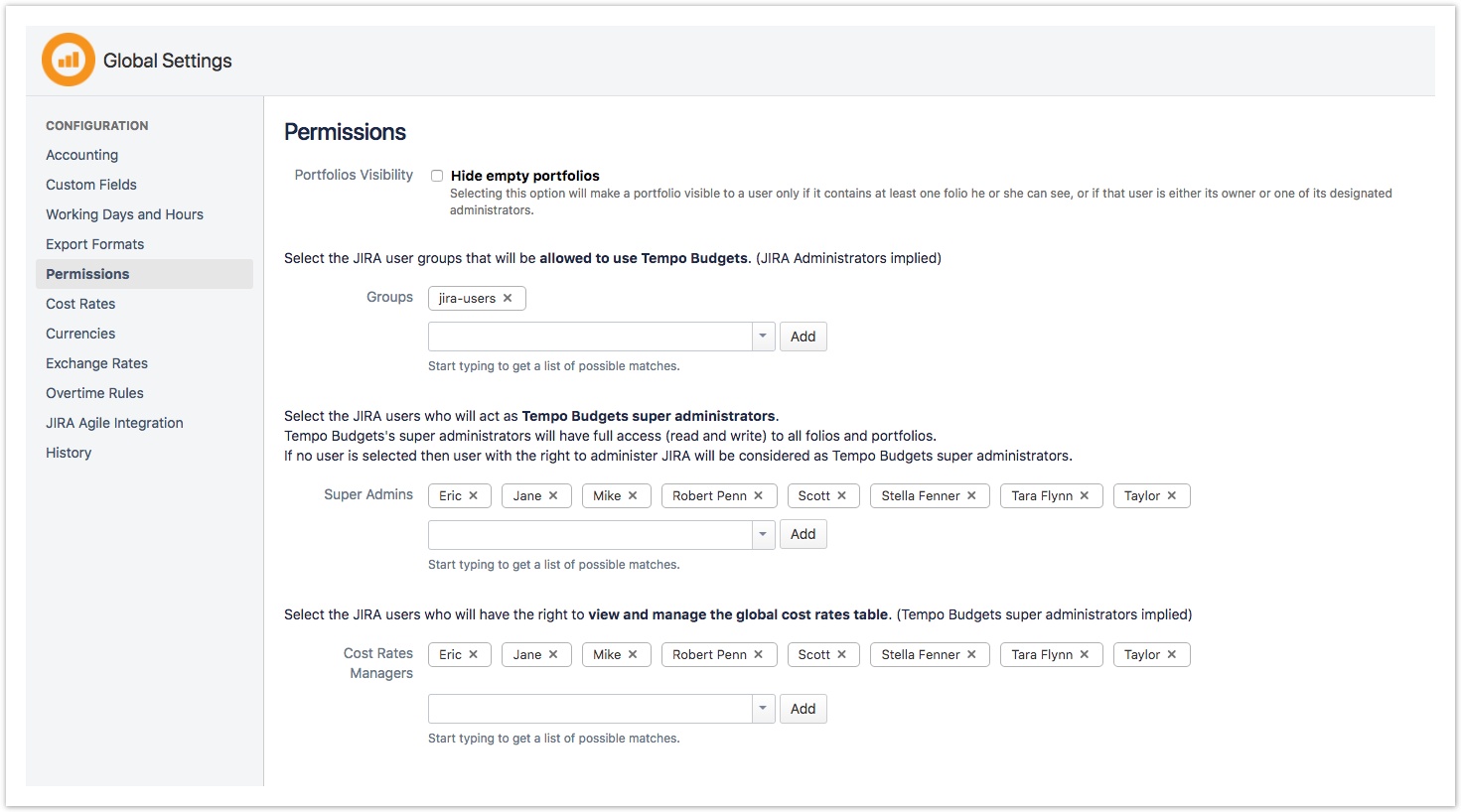This screenshot has height=812, width=1461.
Task: Remove Stella Fenner from Cost Rates Managers
Action: (x=972, y=654)
